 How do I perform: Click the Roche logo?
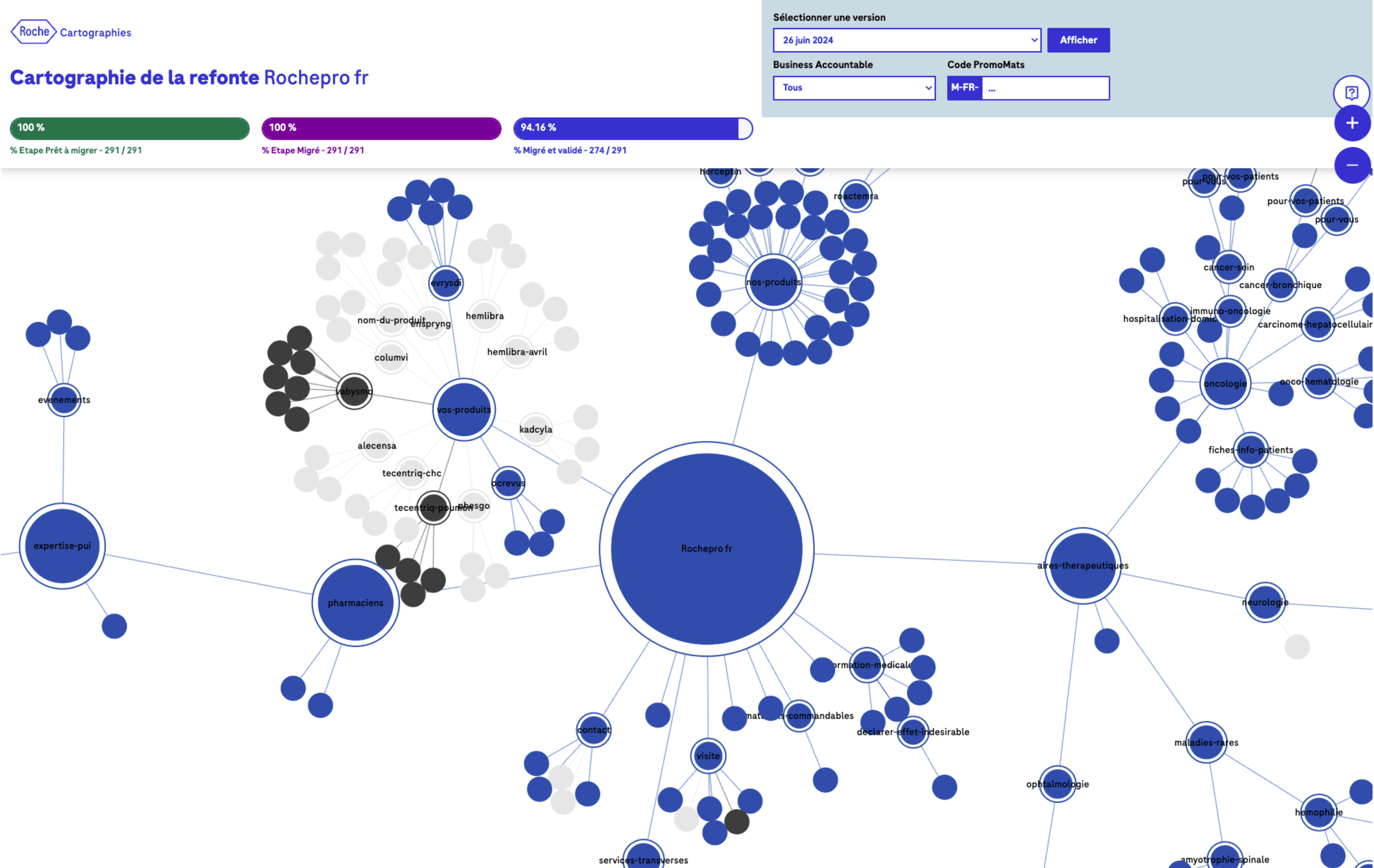tap(34, 32)
